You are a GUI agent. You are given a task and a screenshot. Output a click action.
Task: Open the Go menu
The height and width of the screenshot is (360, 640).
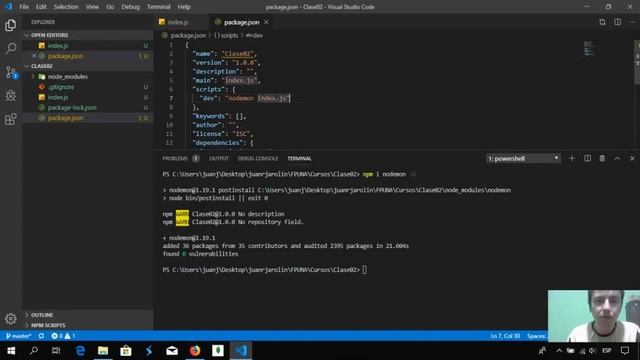coord(110,7)
